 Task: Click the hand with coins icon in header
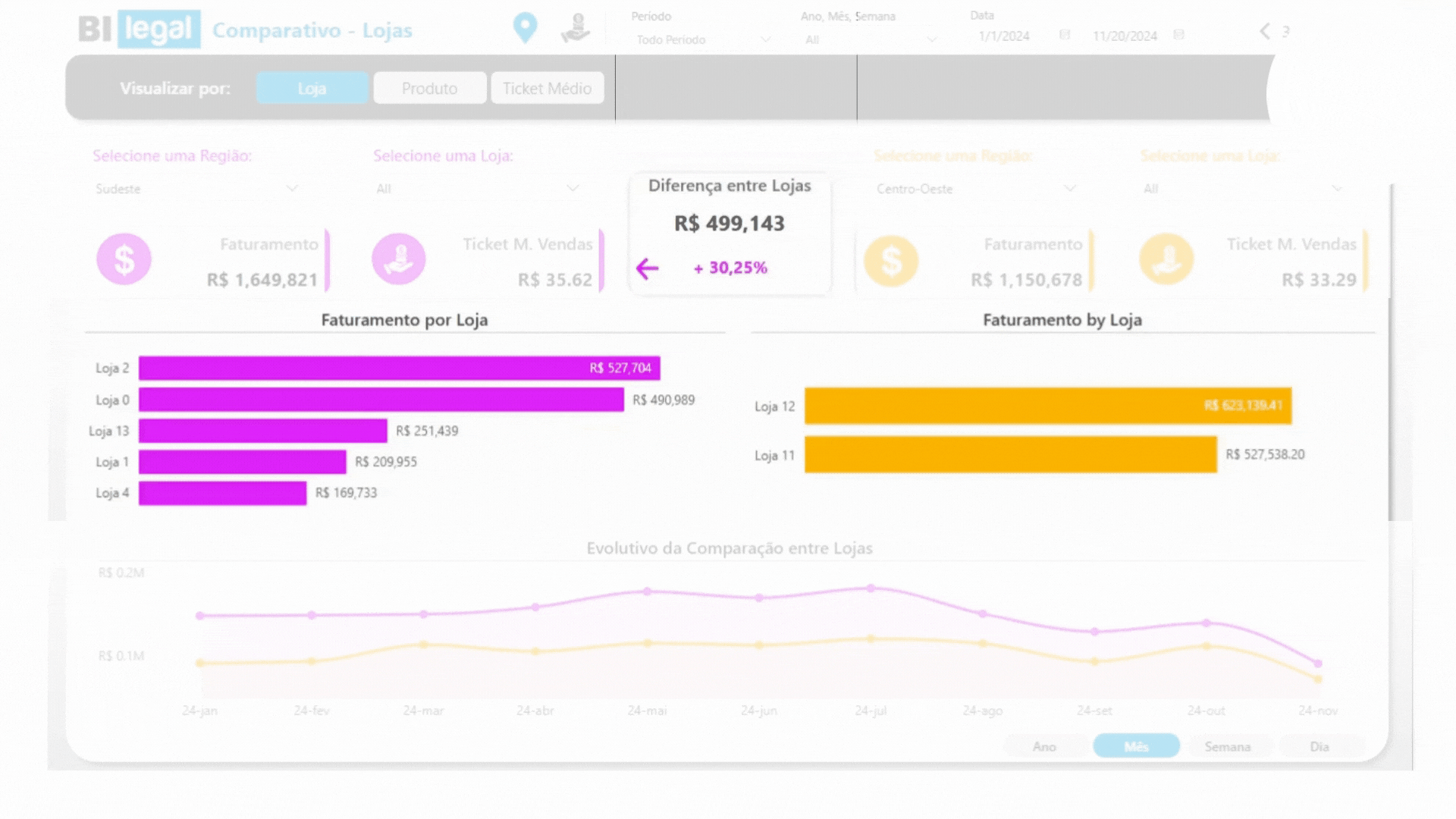tap(576, 28)
